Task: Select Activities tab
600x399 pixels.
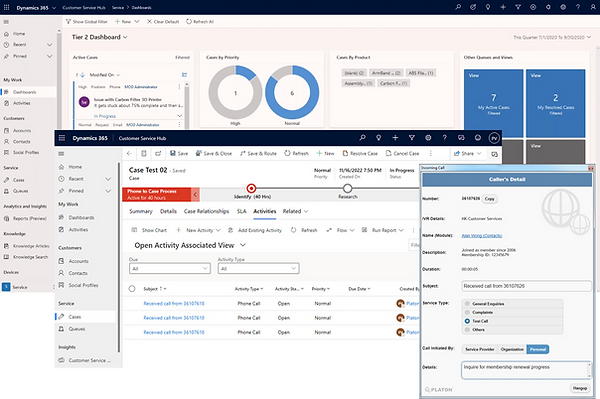Action: (x=264, y=211)
